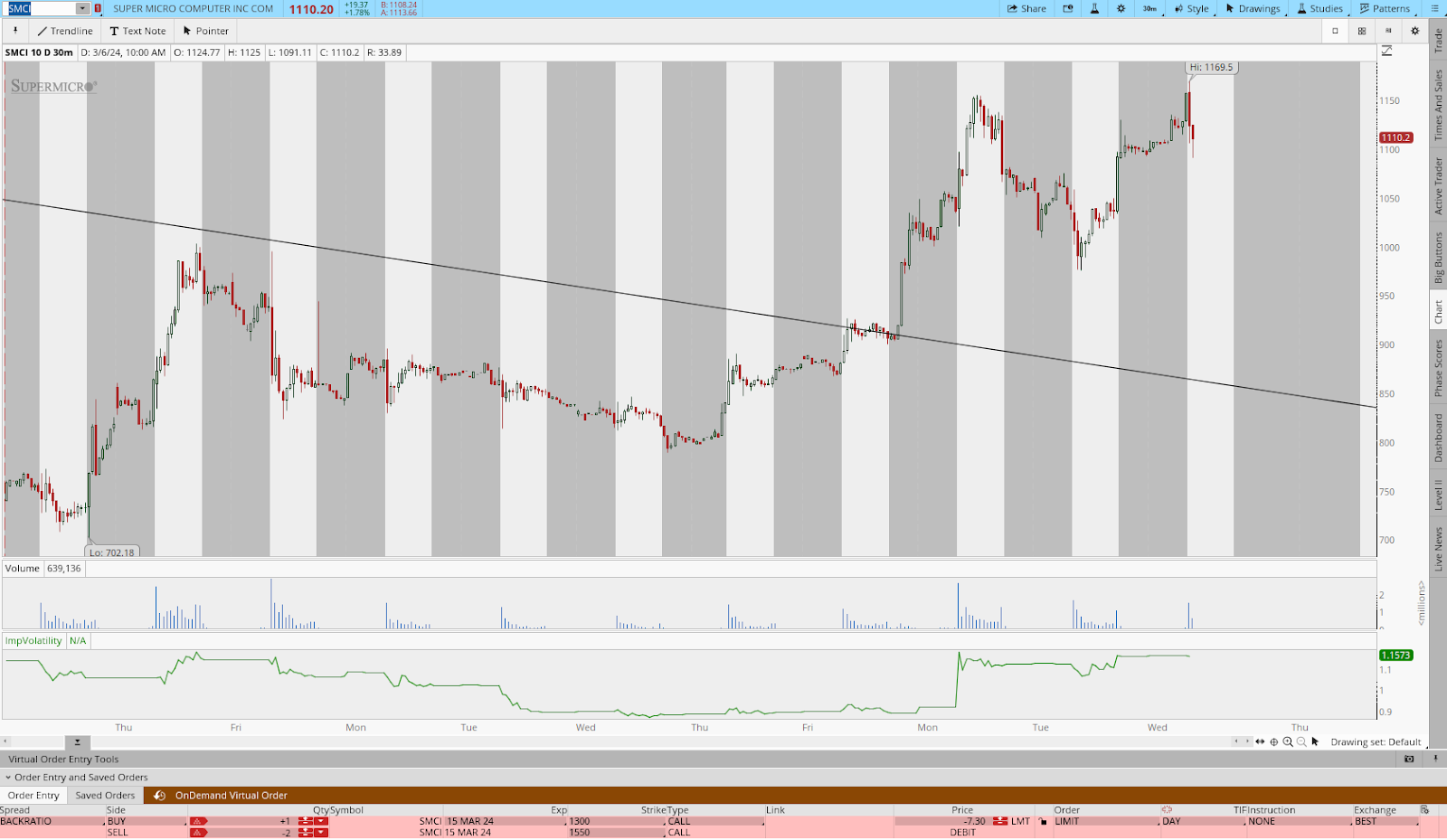1447x840 pixels.
Task: Open the Live News side tab
Action: click(1438, 550)
